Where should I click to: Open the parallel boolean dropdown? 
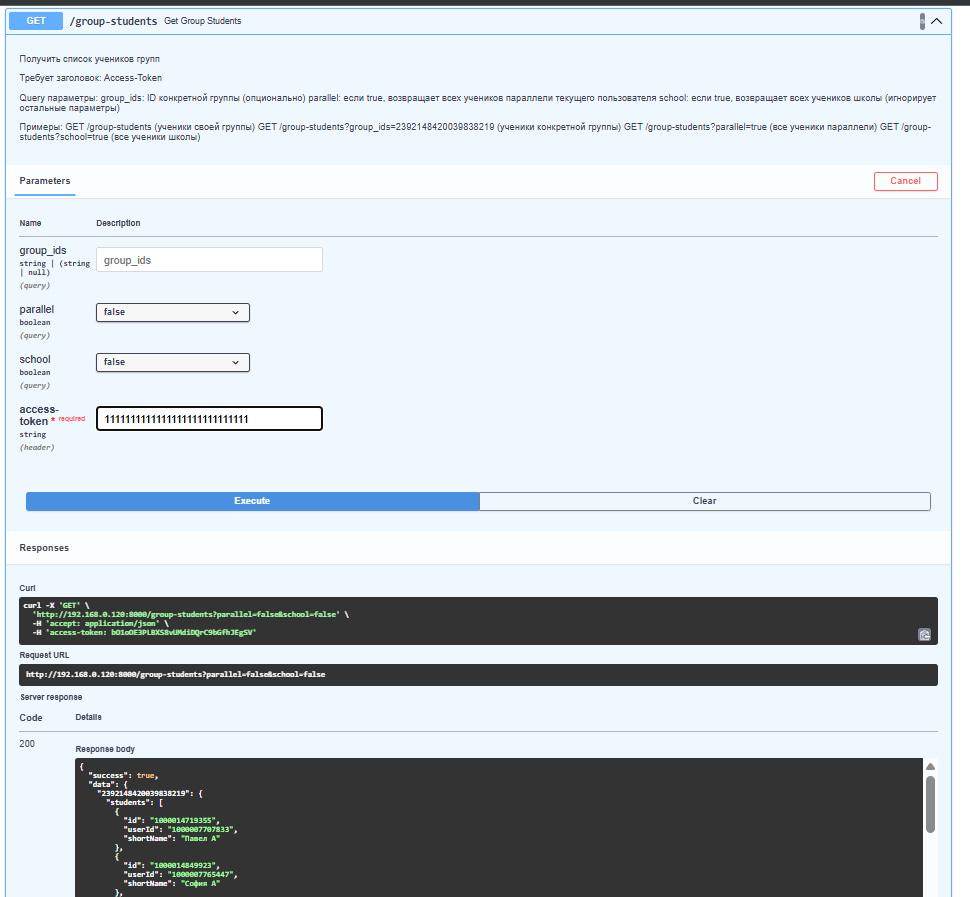tap(173, 312)
